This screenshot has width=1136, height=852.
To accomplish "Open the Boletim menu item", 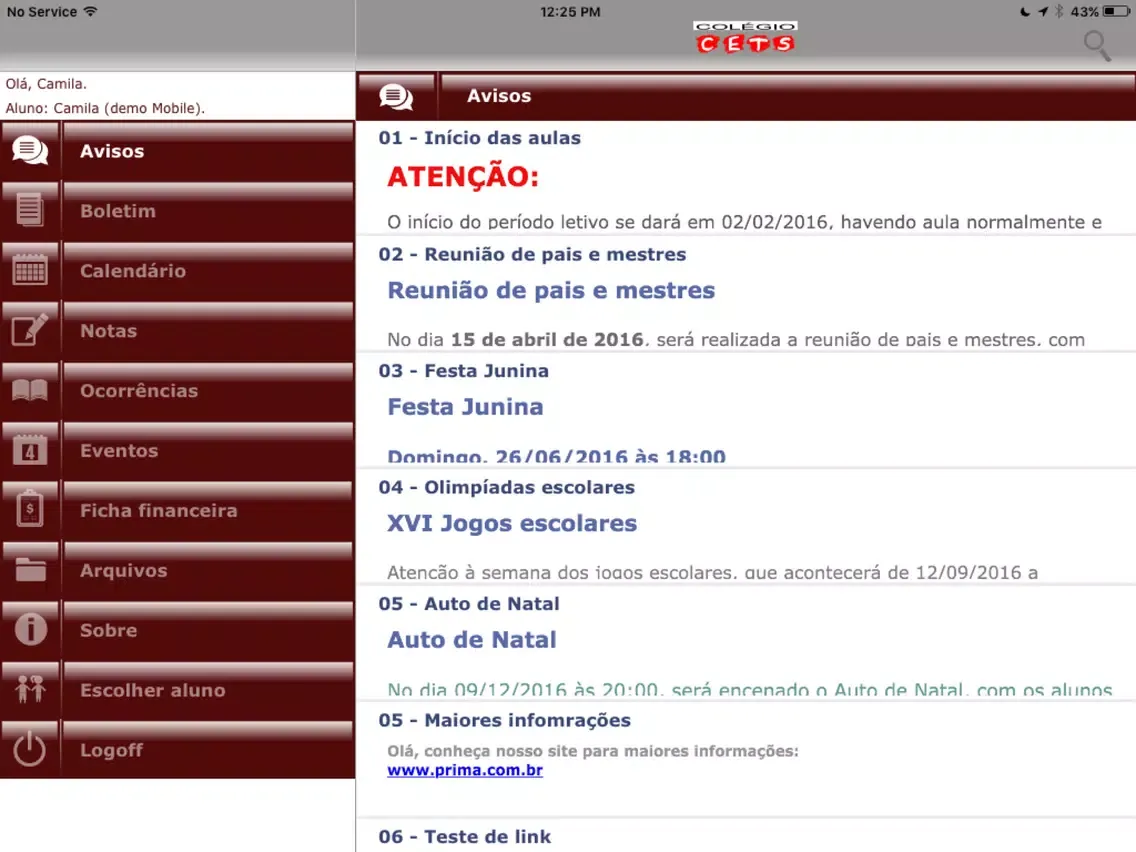I will pyautogui.click(x=178, y=211).
